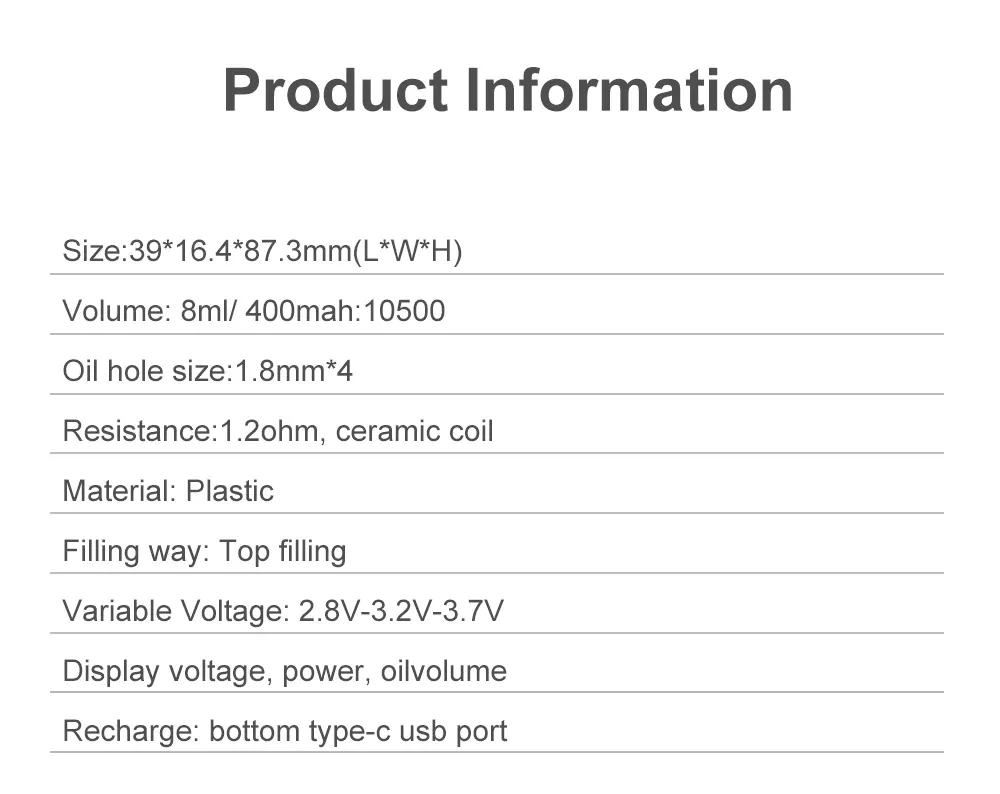Select the 1.8mm*4 value

[292, 371]
